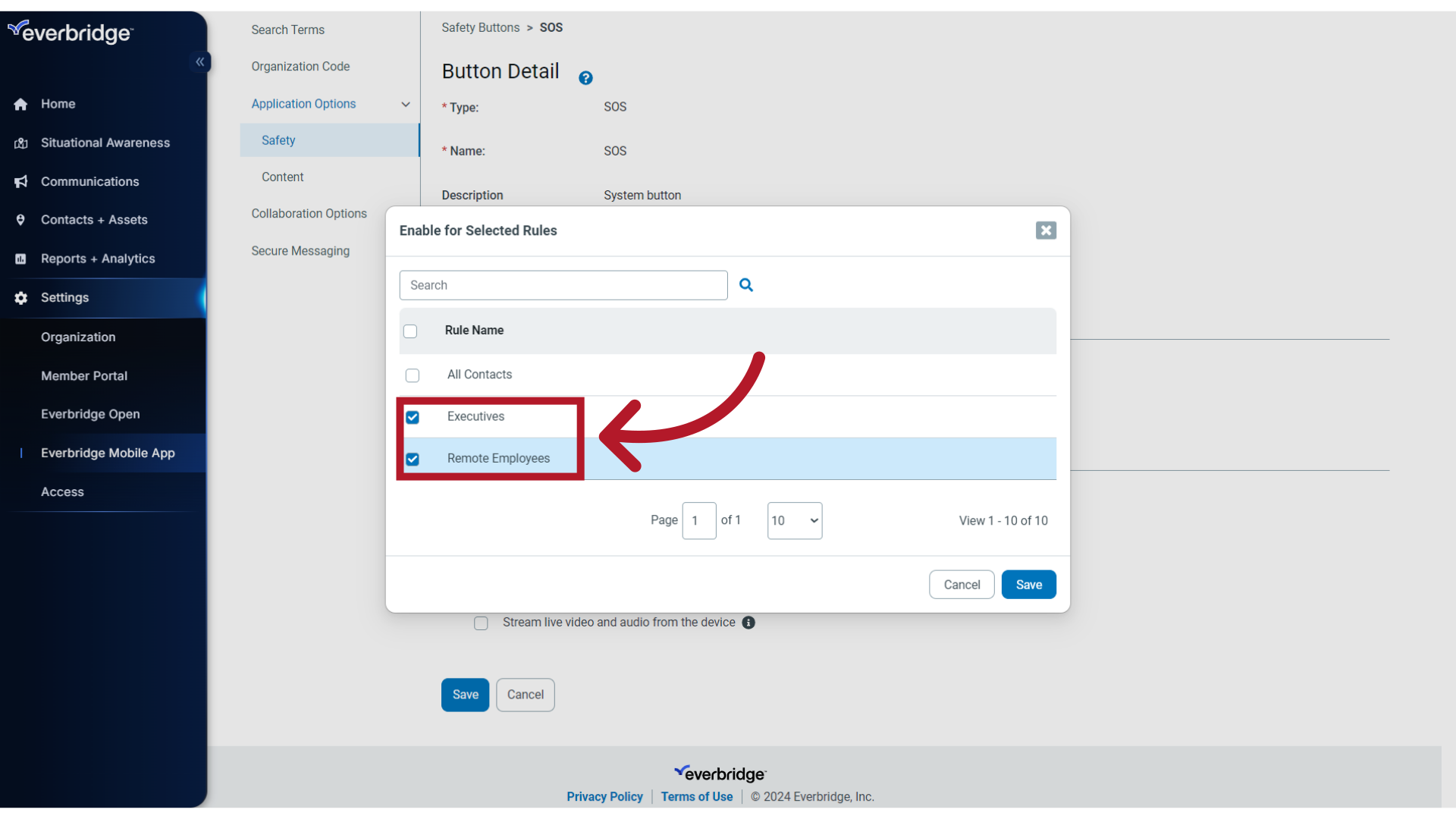The image size is (1456, 819).
Task: Click the search magnifier in the dialog
Action: point(746,284)
